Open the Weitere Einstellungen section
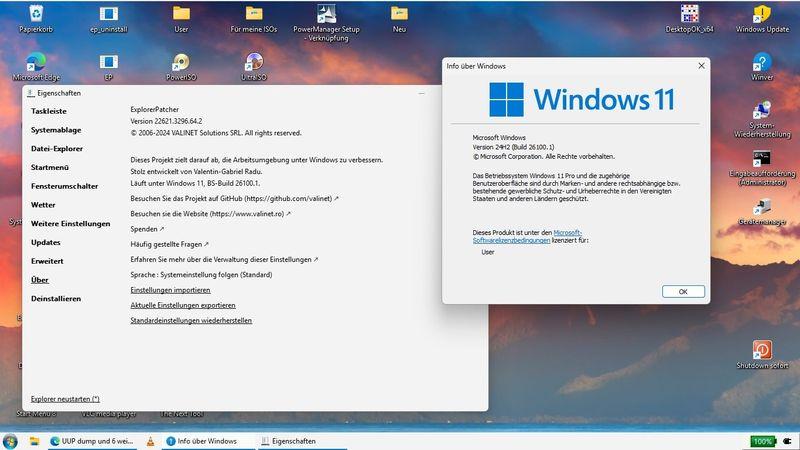Image resolution: width=800 pixels, height=450 pixels. (70, 223)
